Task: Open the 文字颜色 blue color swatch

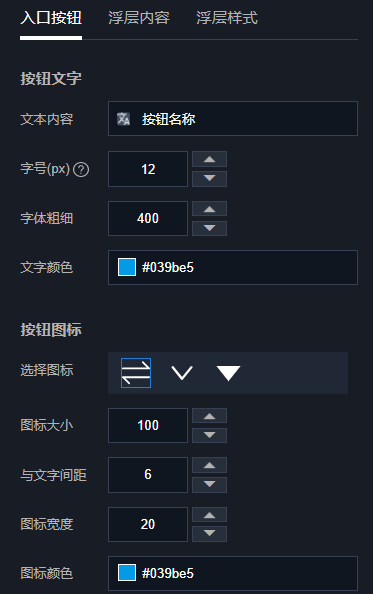Action: coord(127,267)
